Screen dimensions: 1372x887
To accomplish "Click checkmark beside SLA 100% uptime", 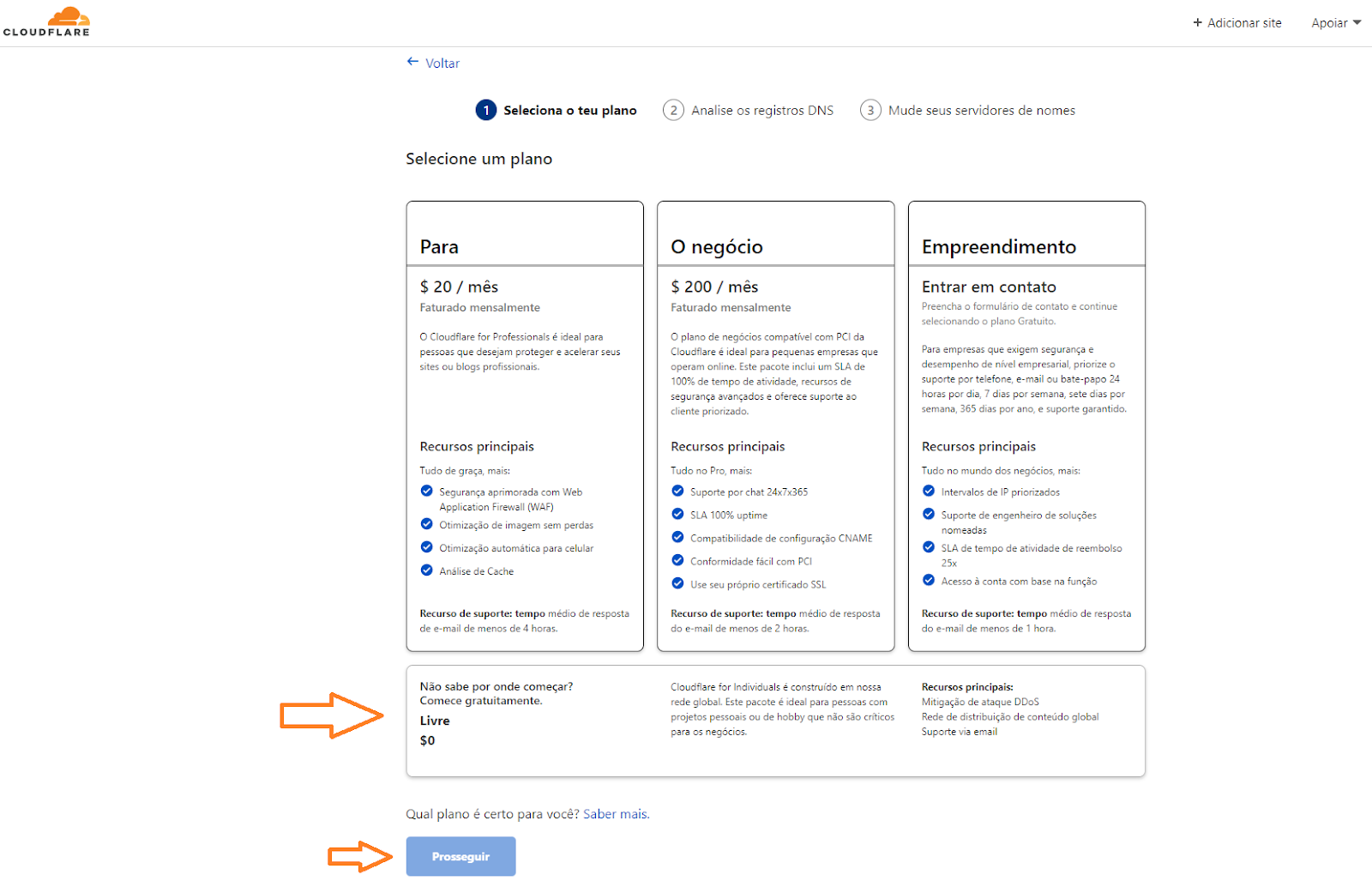I will (677, 514).
